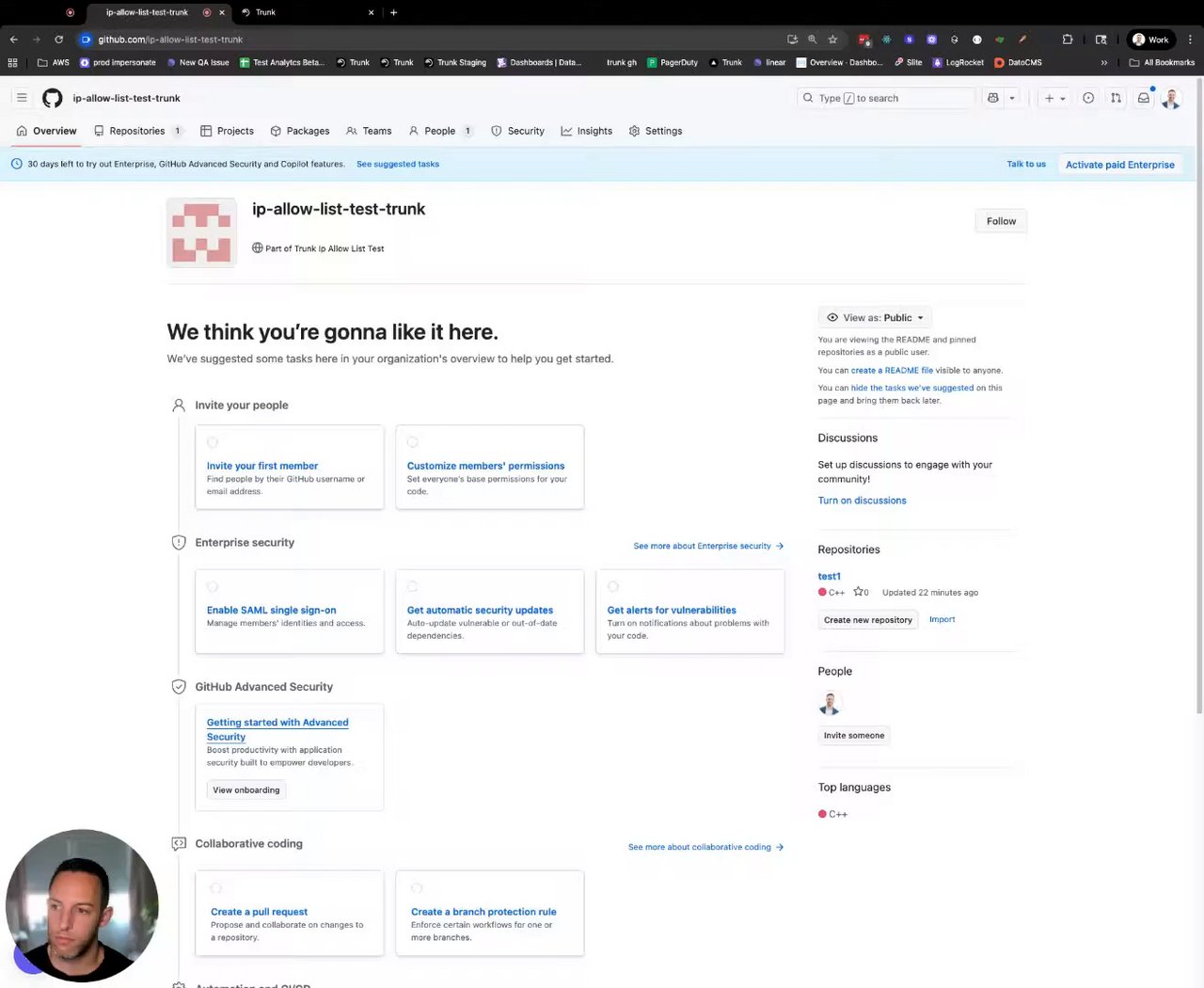The width and height of the screenshot is (1204, 988).
Task: Open Customize members' permissions task
Action: (x=485, y=466)
